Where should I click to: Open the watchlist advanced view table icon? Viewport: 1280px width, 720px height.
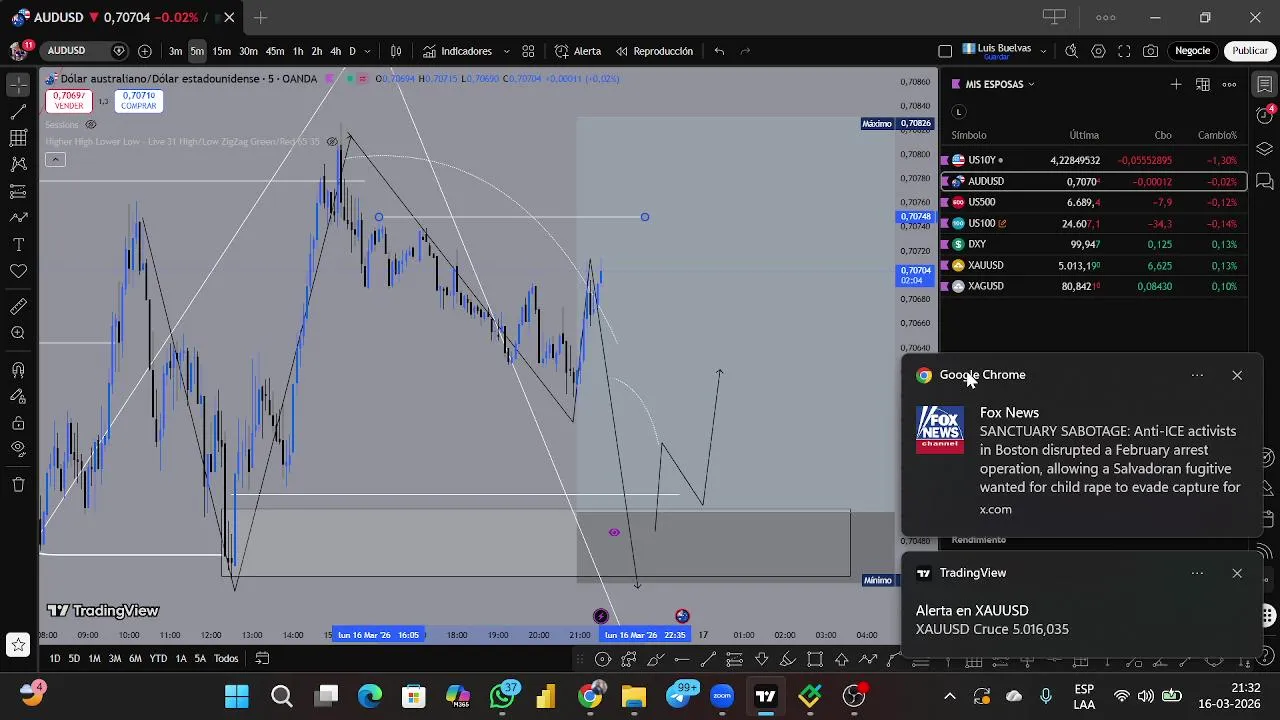(x=1203, y=84)
